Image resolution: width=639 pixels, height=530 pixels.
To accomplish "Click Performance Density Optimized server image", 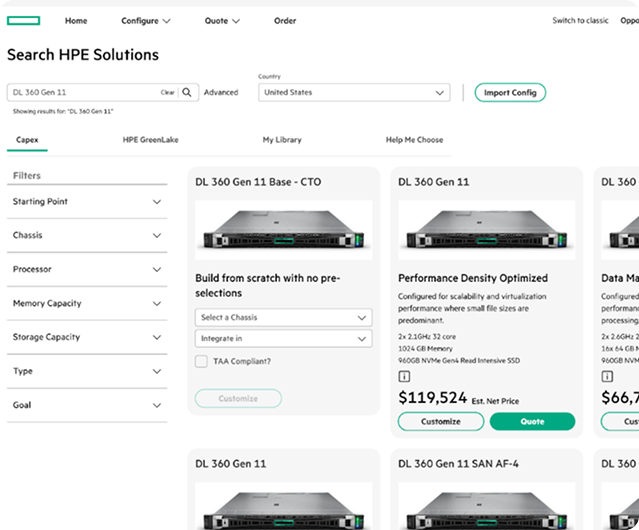I will pos(487,230).
